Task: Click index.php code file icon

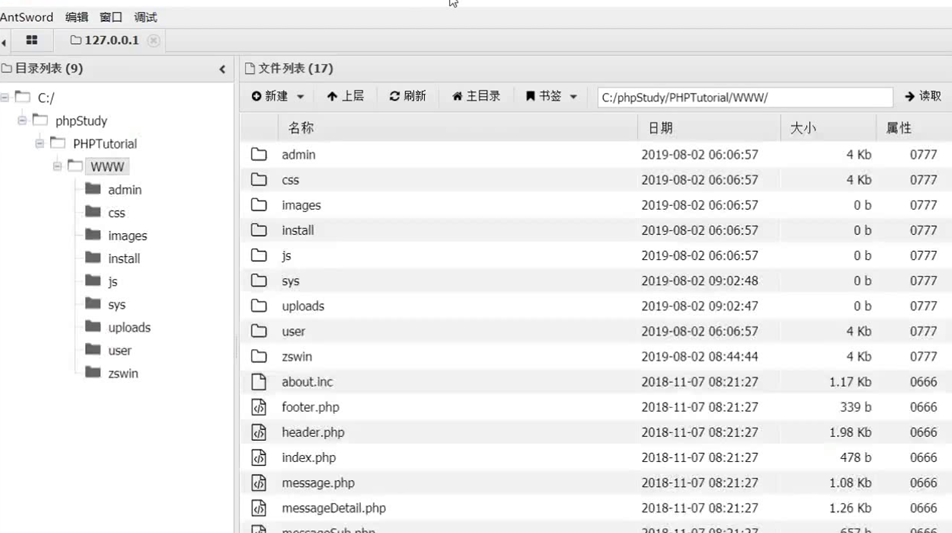Action: pos(259,457)
